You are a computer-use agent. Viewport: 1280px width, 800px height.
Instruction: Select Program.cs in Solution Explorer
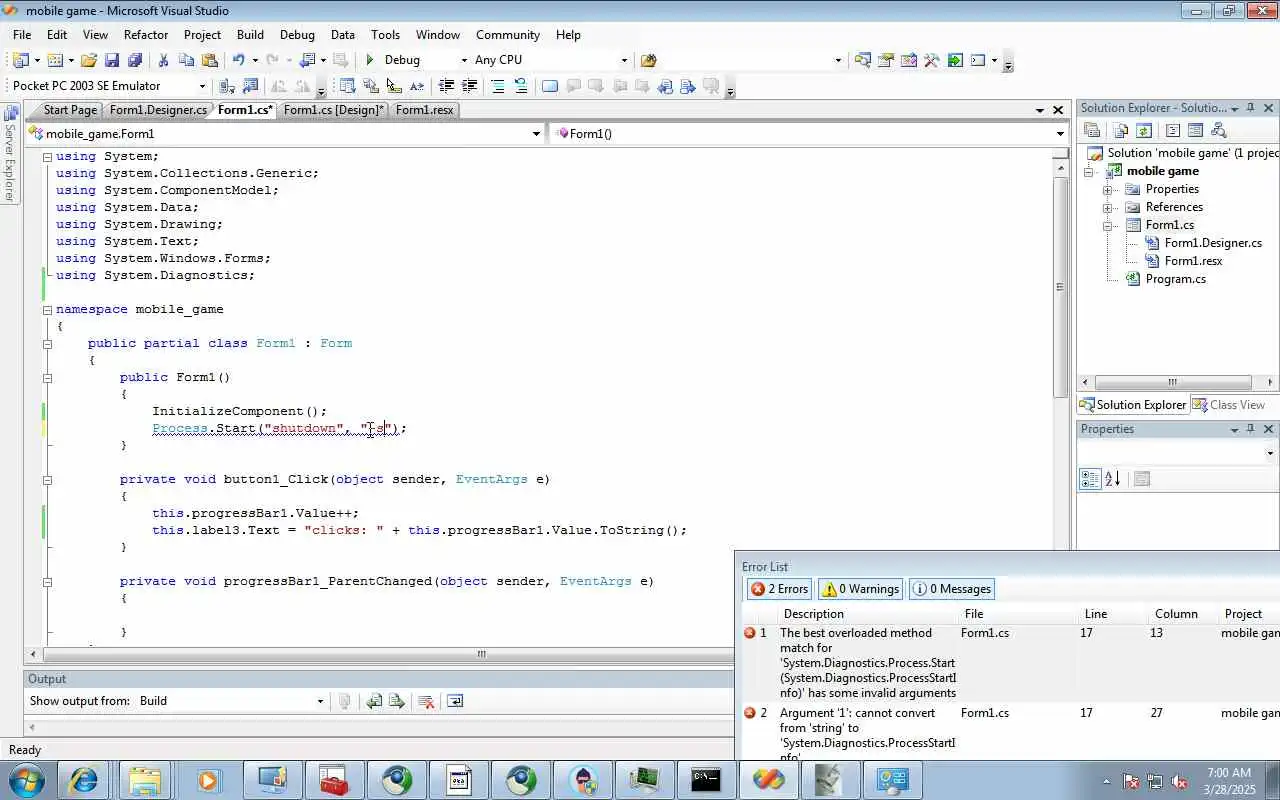[x=1175, y=279]
